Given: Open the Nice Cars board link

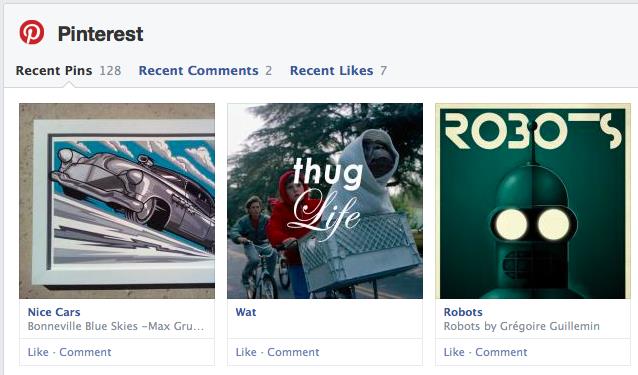Looking at the screenshot, I should pyautogui.click(x=54, y=312).
